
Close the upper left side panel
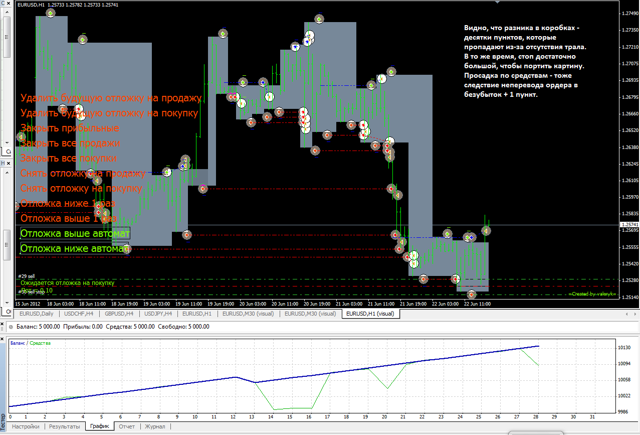point(8,3)
